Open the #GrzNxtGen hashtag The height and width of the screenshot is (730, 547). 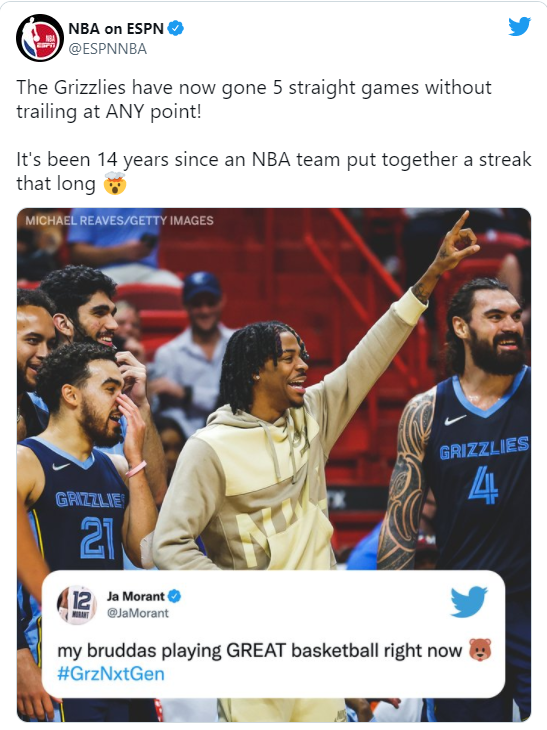click(x=111, y=674)
